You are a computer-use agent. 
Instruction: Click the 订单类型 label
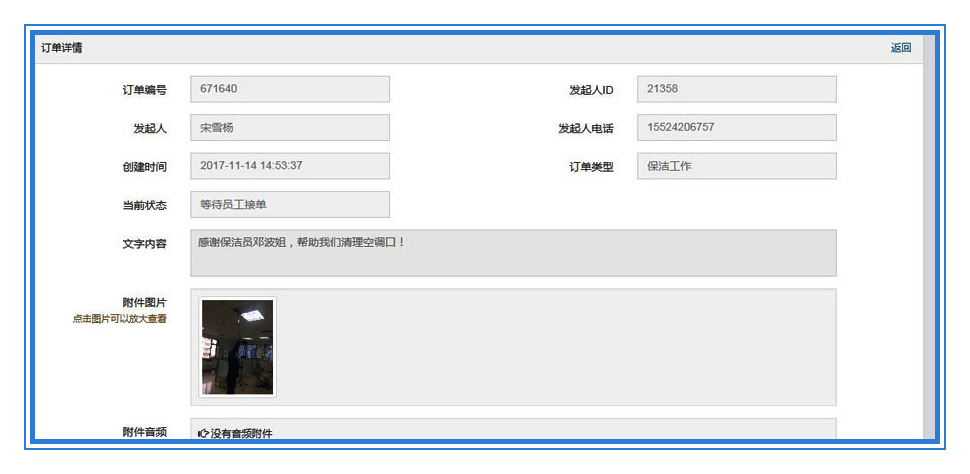(x=591, y=167)
